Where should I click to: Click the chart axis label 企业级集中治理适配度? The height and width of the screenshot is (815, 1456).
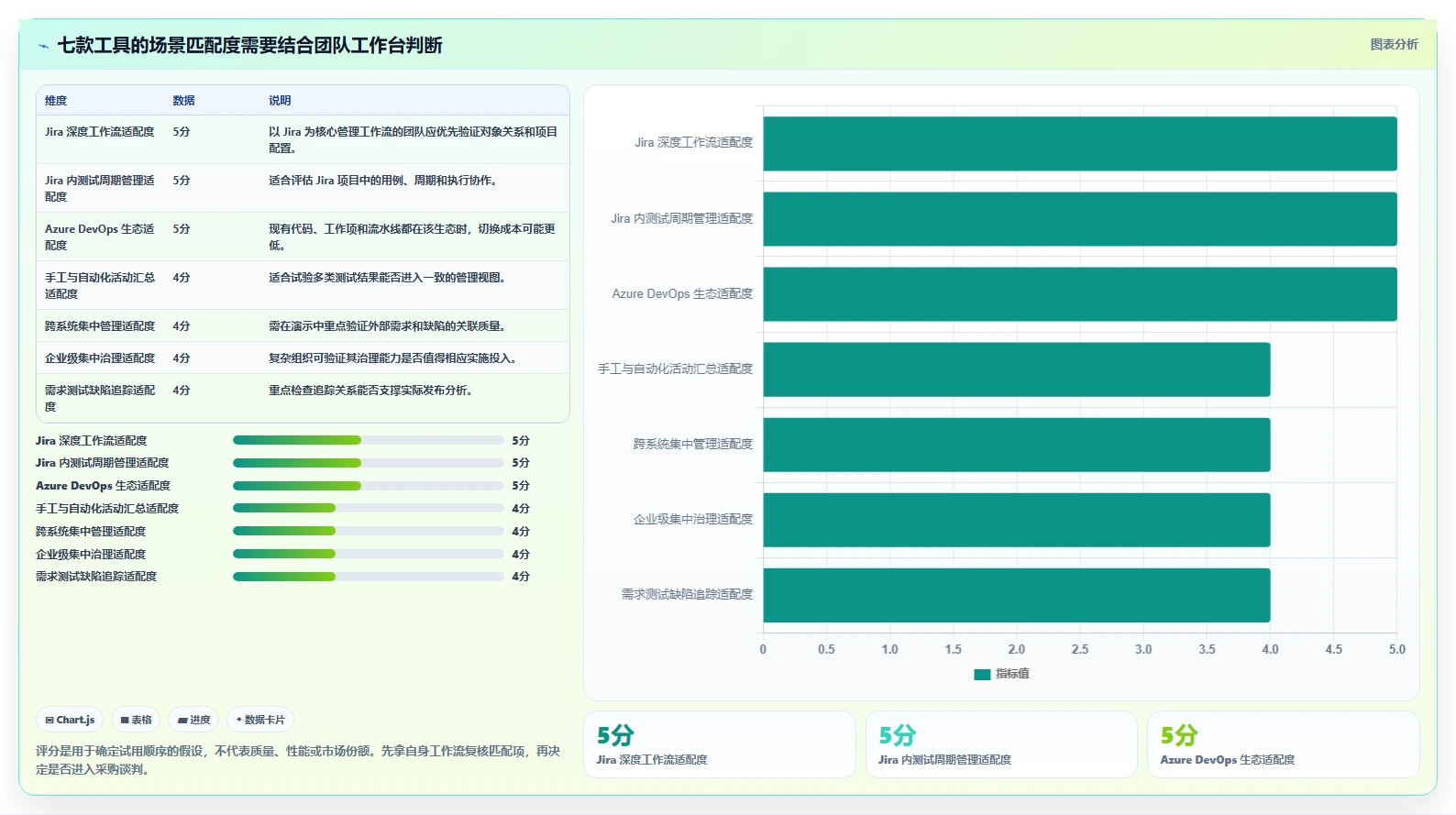pyautogui.click(x=693, y=519)
